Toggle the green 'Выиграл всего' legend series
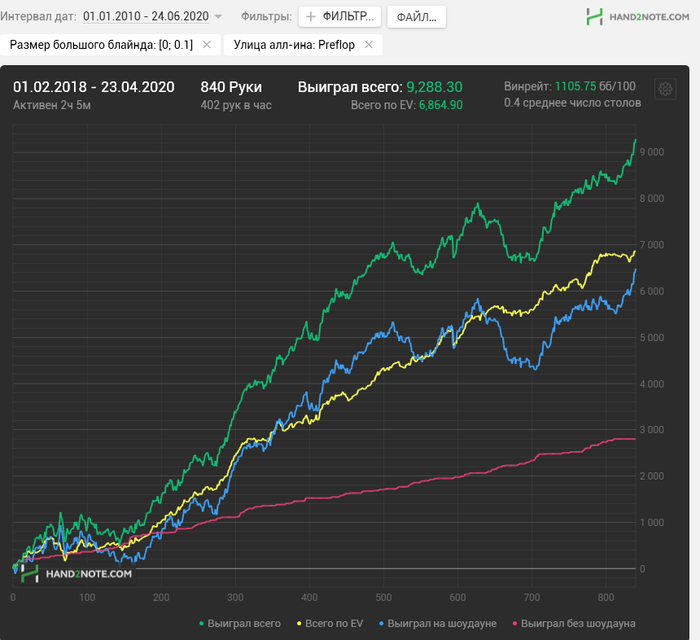700x640 pixels. [x=240, y=623]
